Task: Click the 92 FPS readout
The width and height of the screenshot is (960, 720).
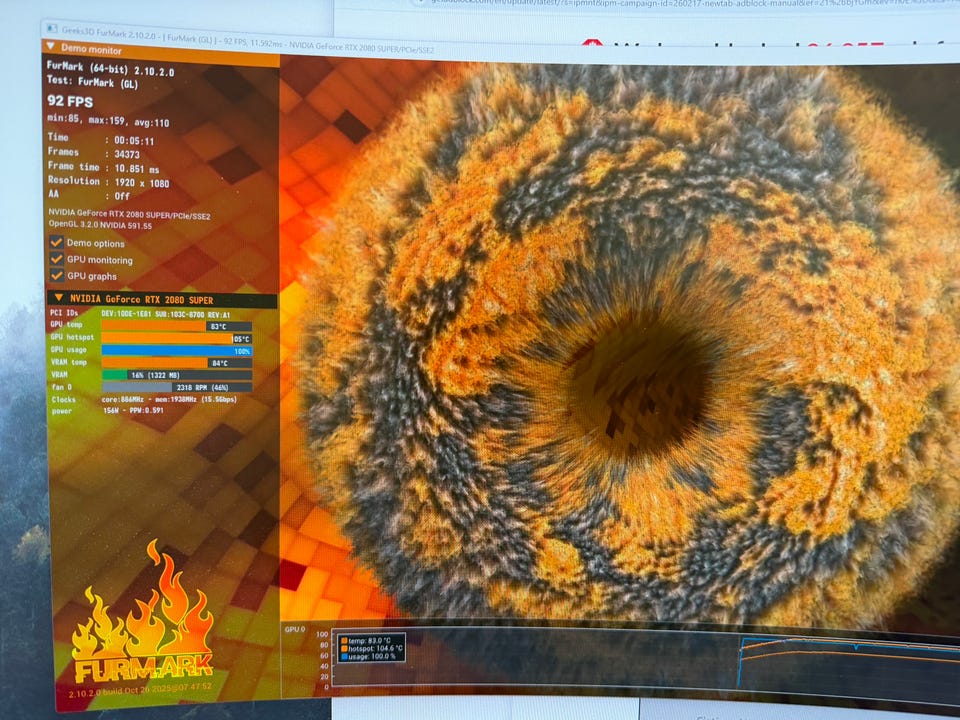Action: [70, 101]
